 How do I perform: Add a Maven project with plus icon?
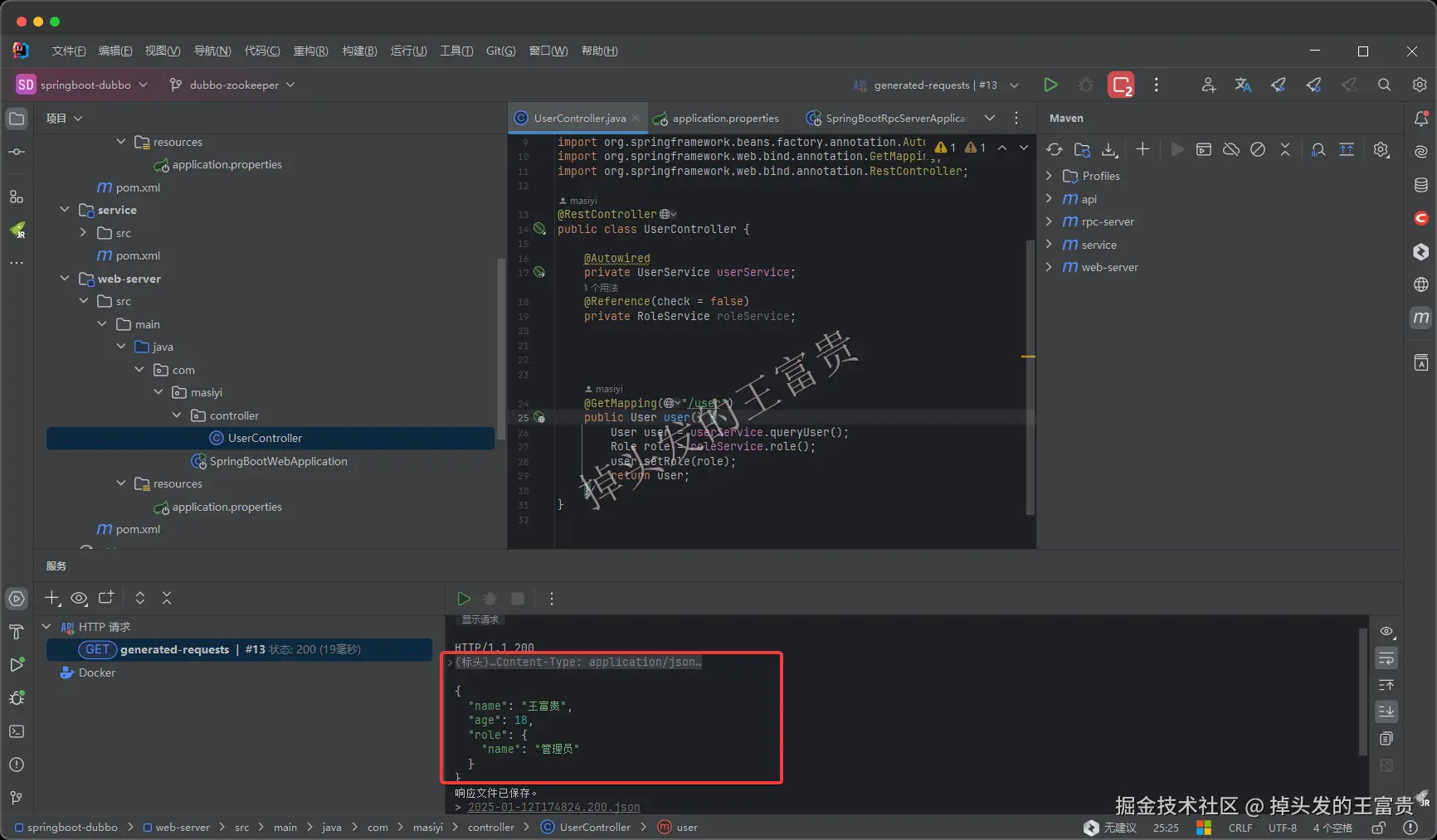(1142, 149)
